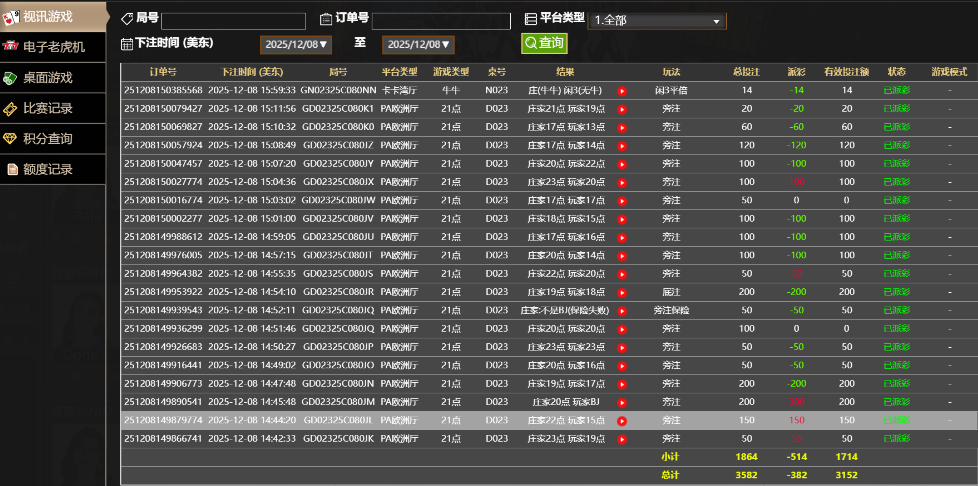
Task: Open the 平台类型 platform type dropdown
Action: (x=658, y=20)
